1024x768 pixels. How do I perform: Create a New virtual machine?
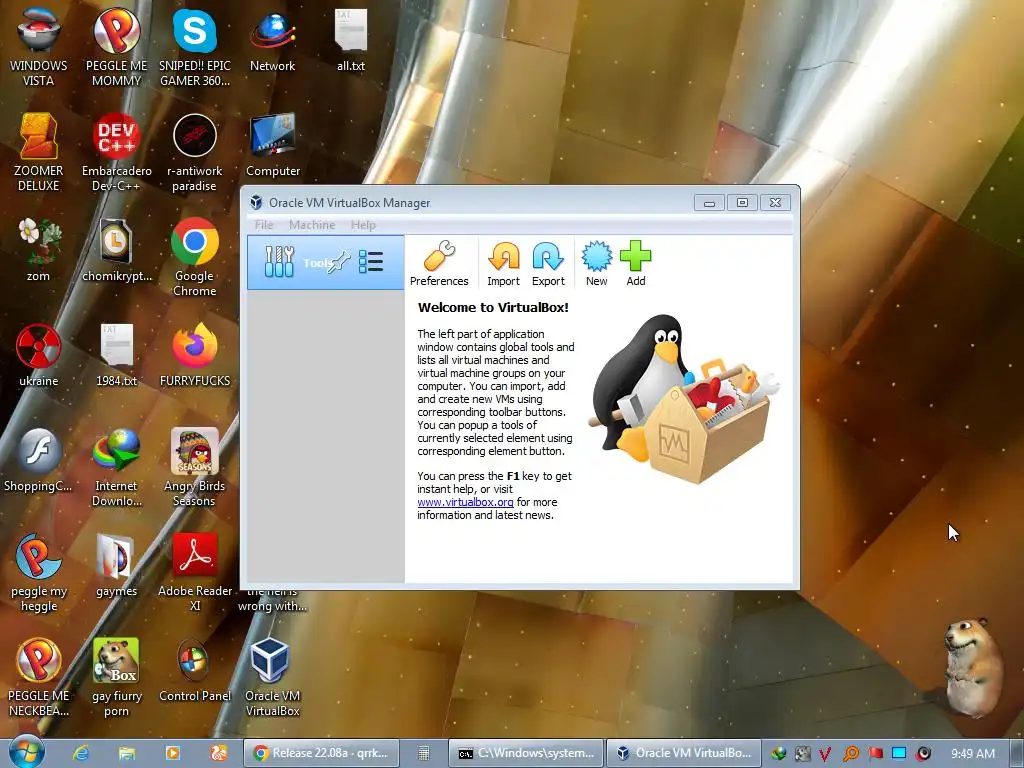click(x=596, y=263)
